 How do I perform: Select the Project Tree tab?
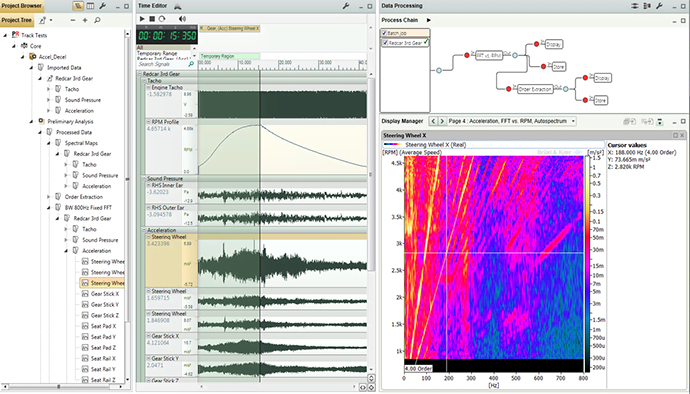(17, 20)
